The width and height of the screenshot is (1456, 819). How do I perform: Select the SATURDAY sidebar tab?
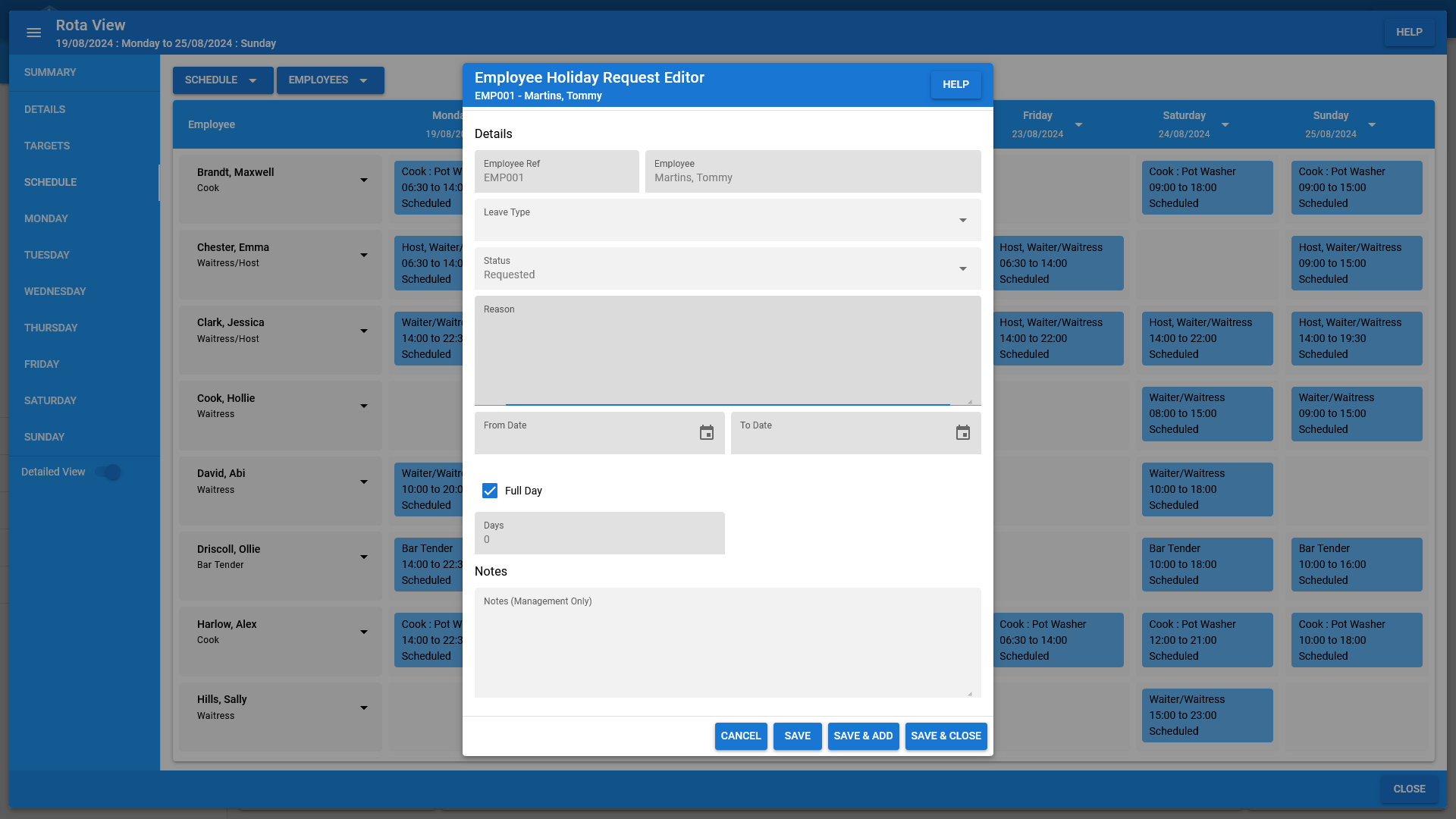click(x=84, y=401)
